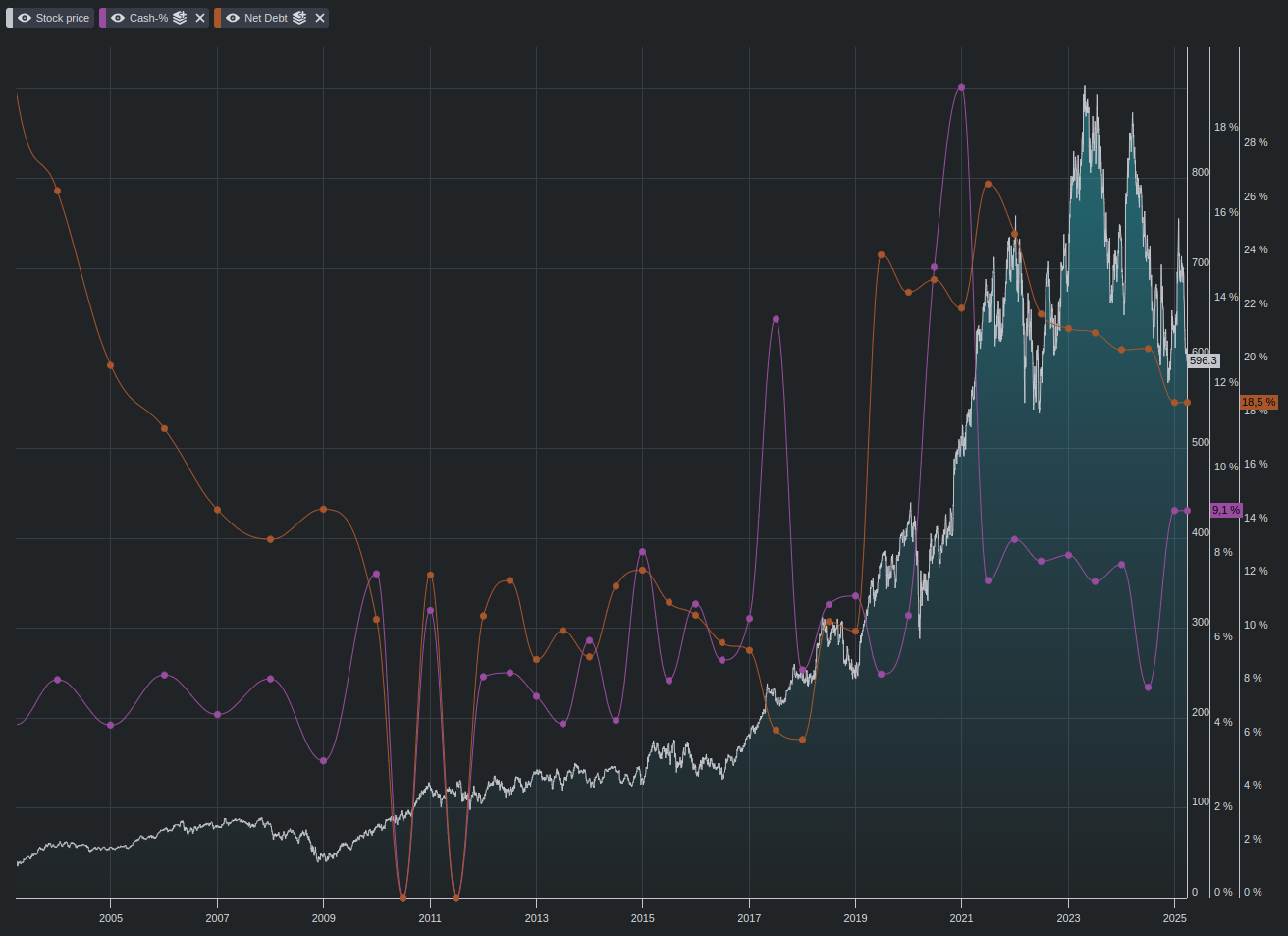Click the Cash-% peak data point at 2021
Screen dimensions: 1288x936
click(961, 87)
